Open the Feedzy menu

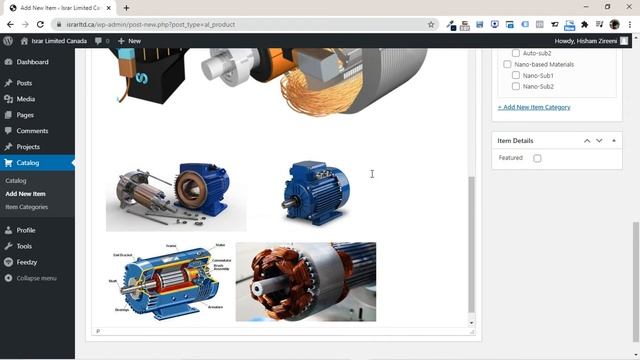(27, 262)
